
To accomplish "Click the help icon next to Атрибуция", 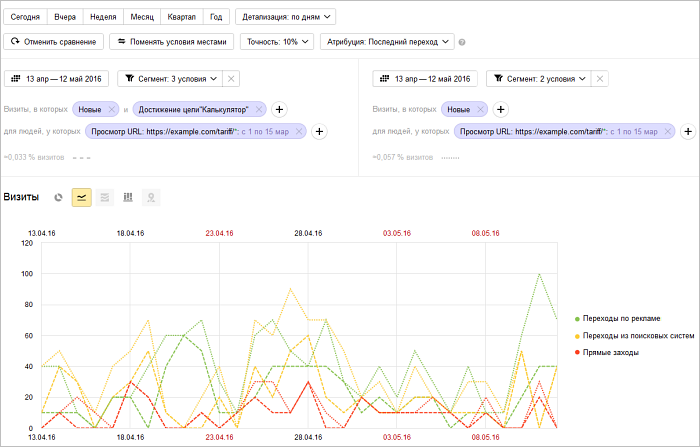I will [462, 42].
